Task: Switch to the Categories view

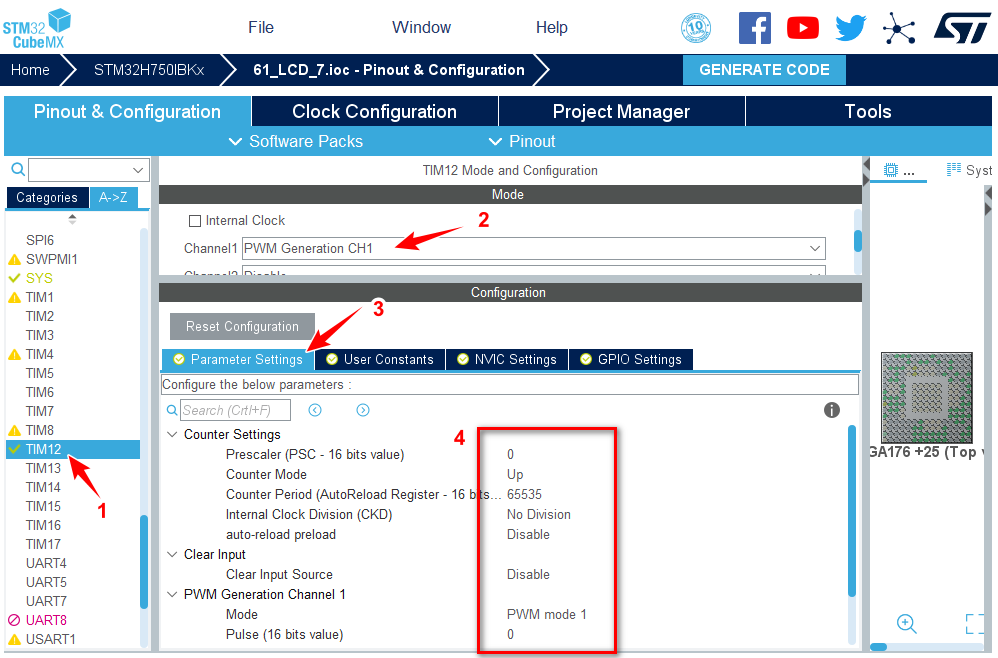Action: point(47,198)
